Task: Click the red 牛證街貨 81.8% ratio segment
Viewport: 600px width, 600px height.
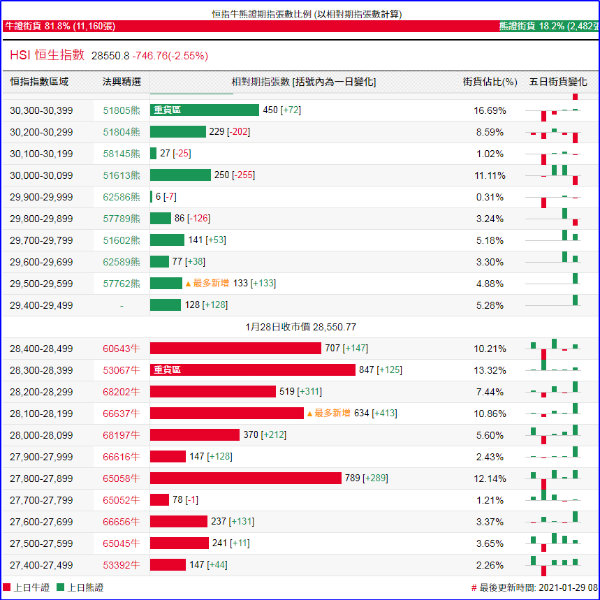Action: click(x=251, y=26)
